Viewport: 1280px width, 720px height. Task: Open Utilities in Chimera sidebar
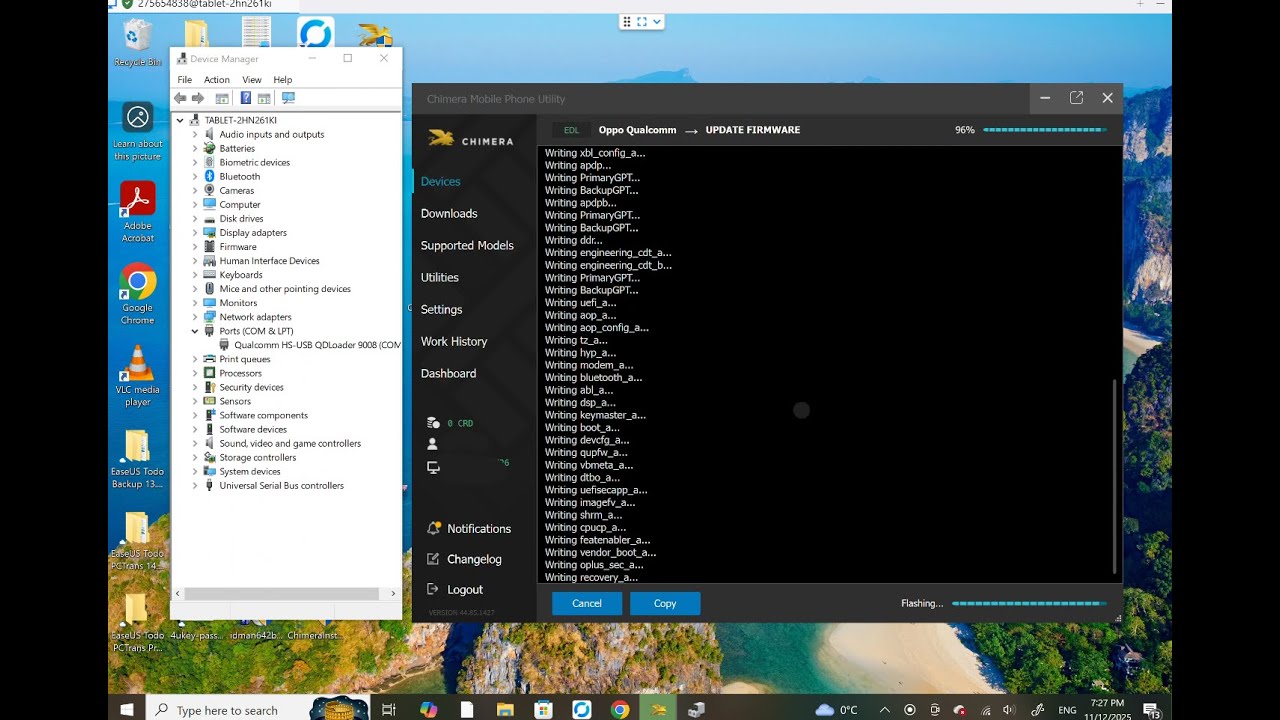pyautogui.click(x=440, y=277)
